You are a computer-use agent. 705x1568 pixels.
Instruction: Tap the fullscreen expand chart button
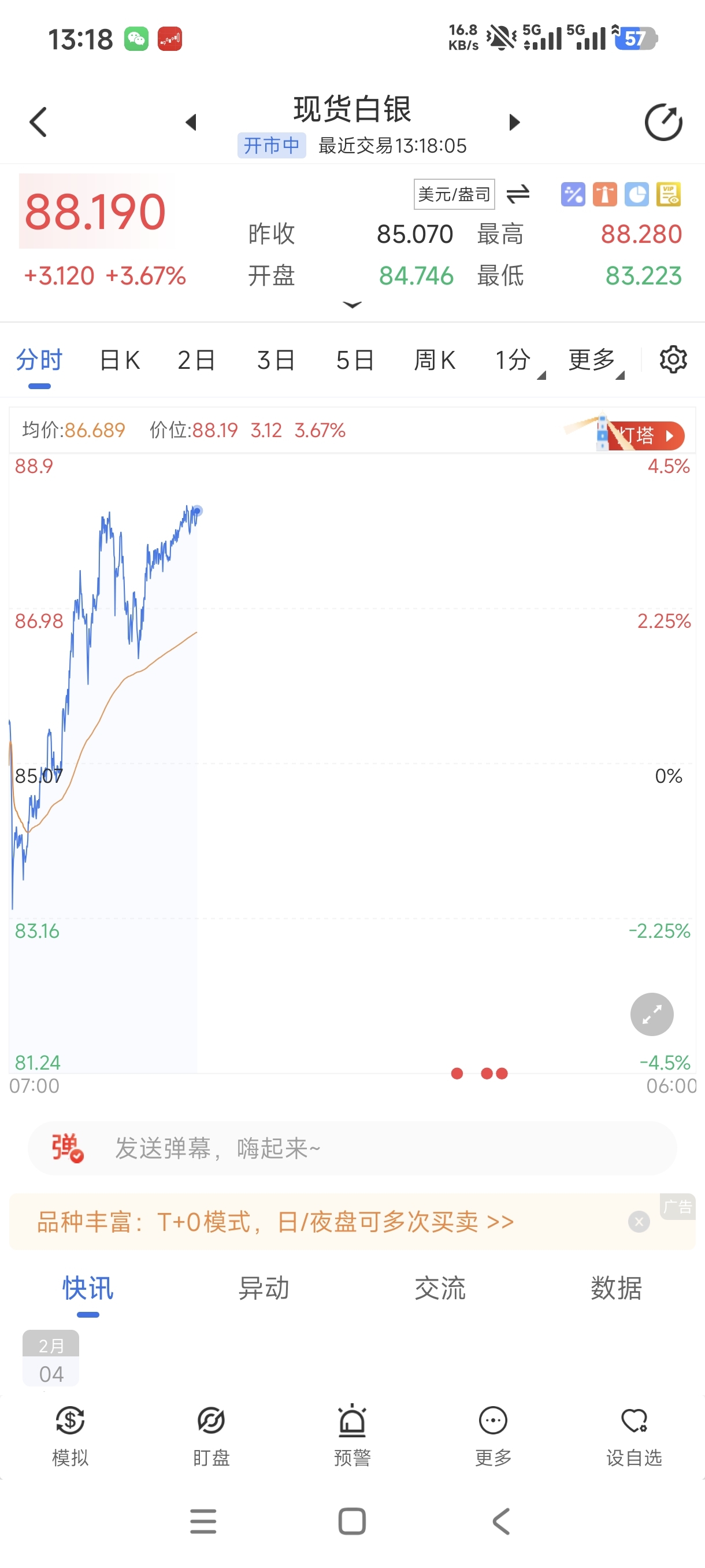pyautogui.click(x=651, y=1014)
